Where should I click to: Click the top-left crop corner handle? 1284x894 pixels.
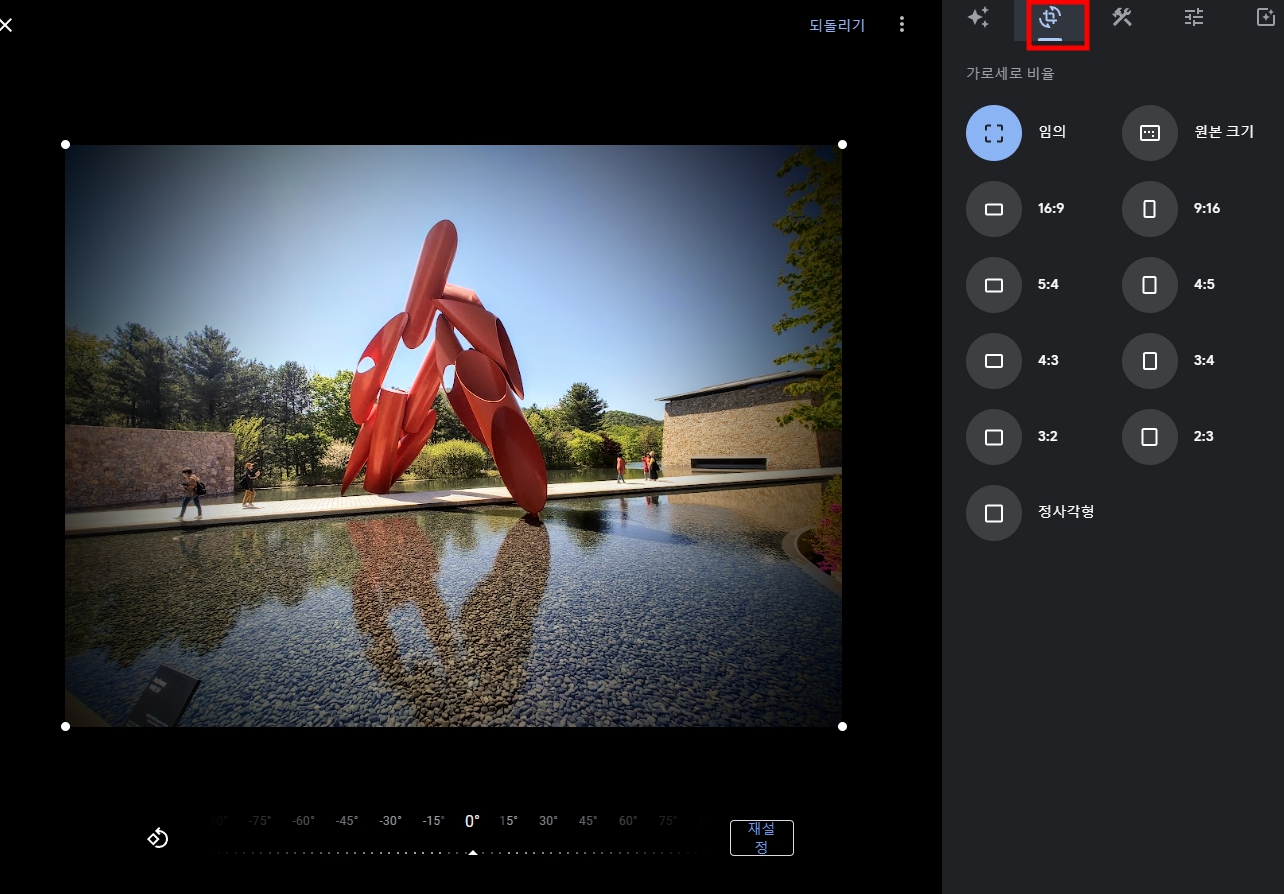(x=66, y=145)
